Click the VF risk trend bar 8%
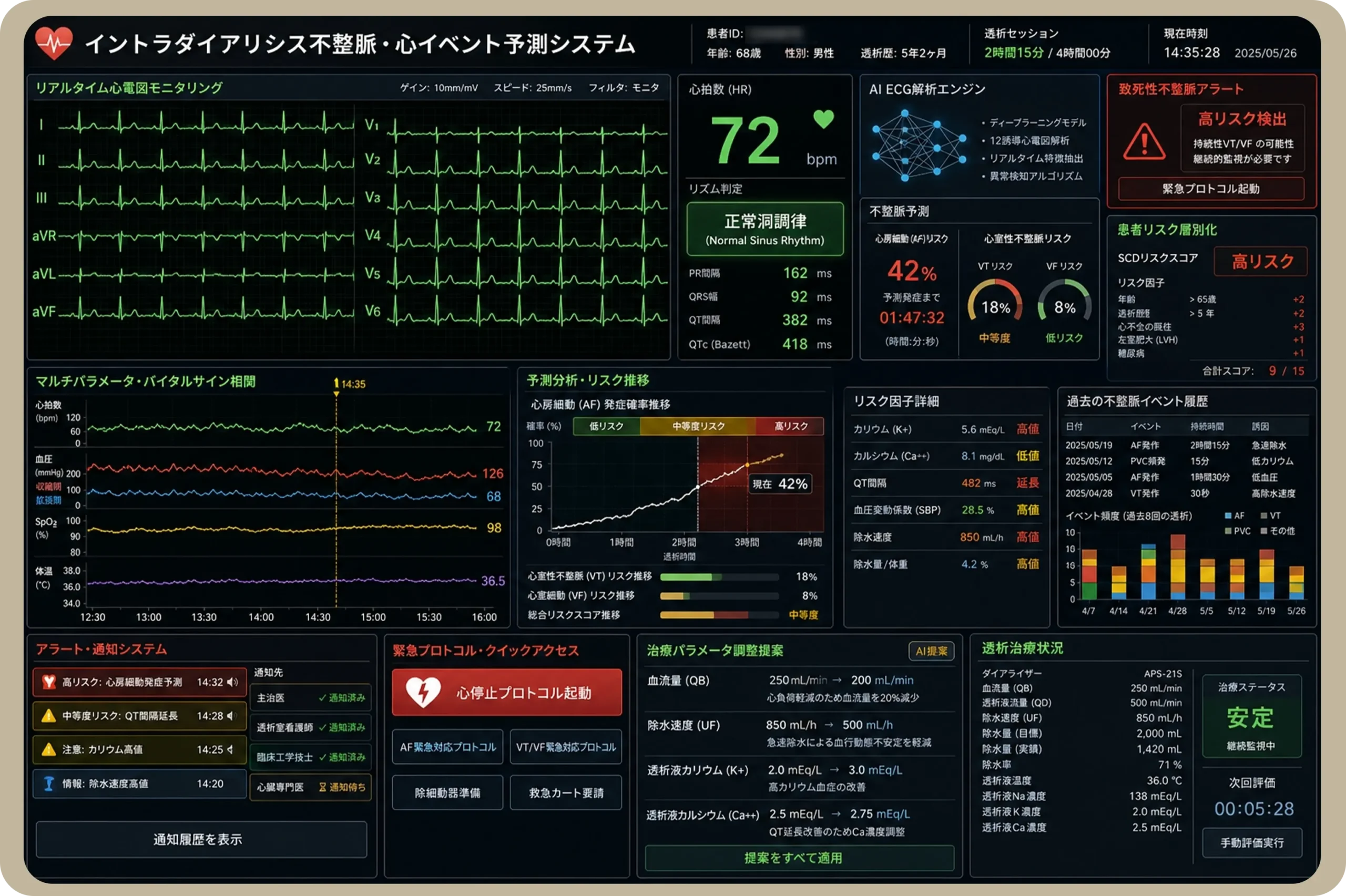This screenshot has height=896, width=1346. point(719,596)
